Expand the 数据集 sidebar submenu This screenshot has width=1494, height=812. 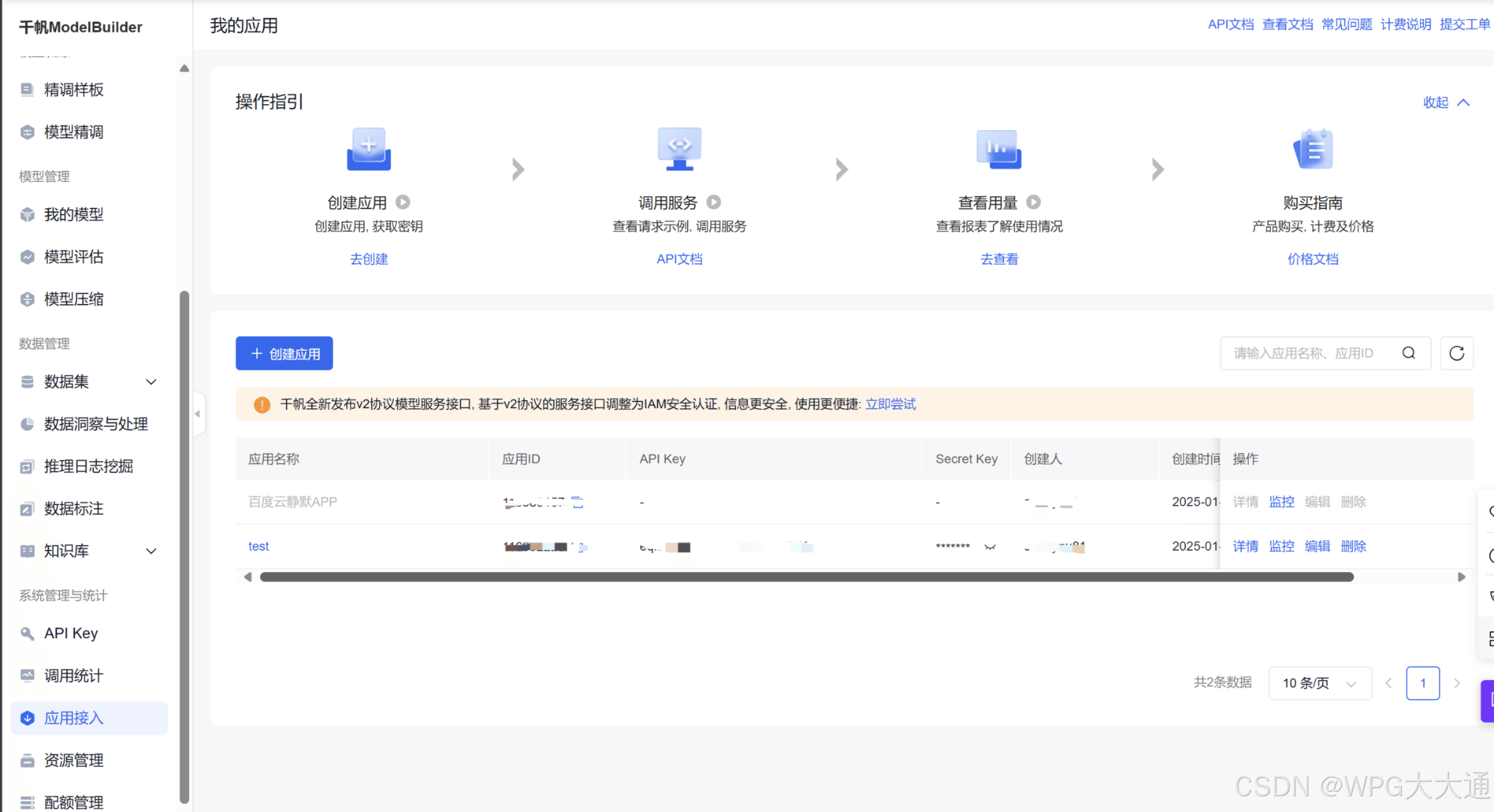point(151,382)
